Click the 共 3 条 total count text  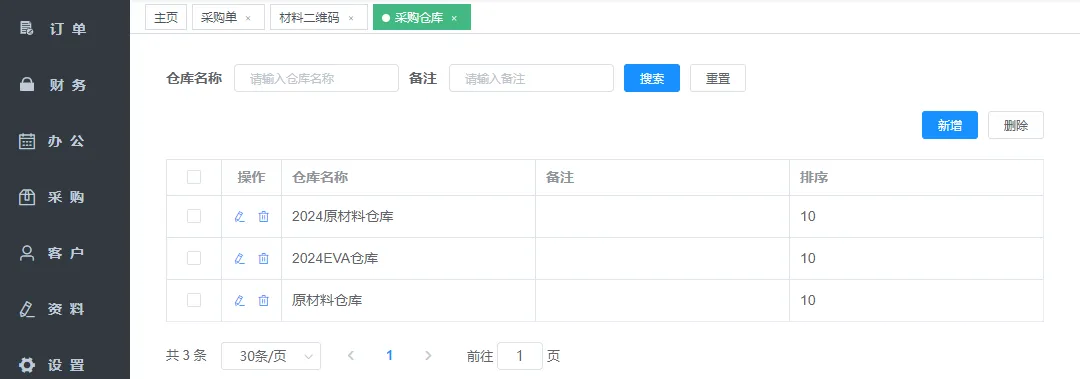point(186,356)
